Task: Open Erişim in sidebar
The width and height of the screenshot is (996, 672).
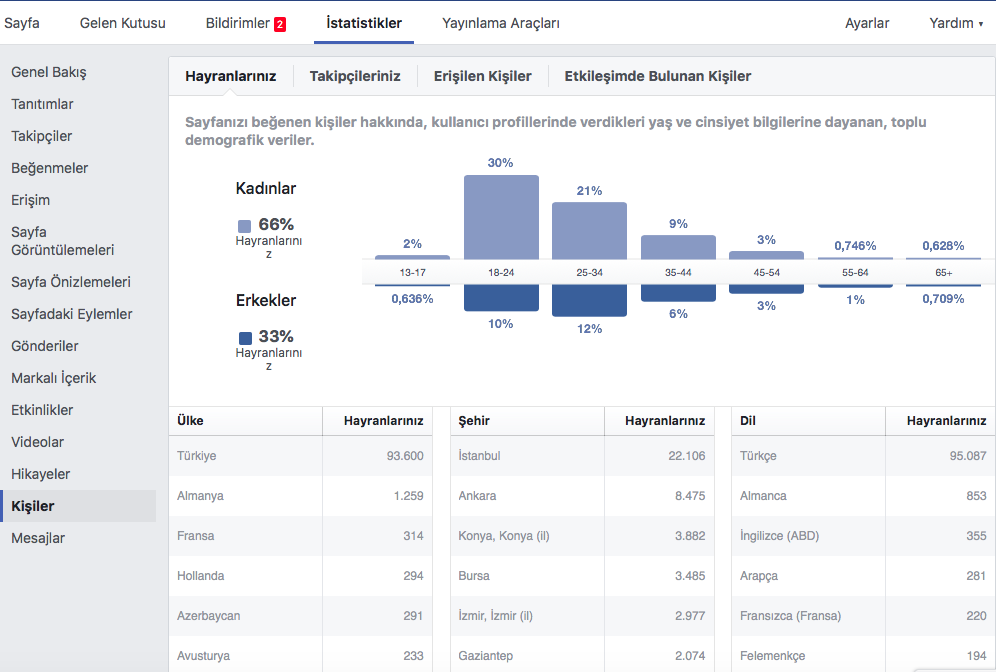Action: pos(30,200)
